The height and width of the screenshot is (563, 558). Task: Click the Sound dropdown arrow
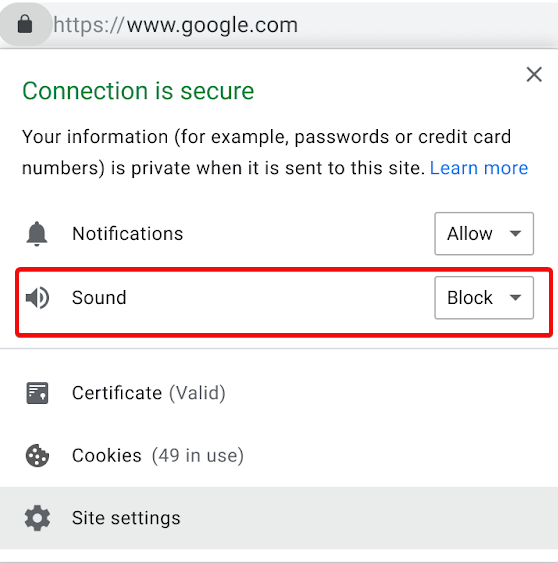[x=515, y=298]
